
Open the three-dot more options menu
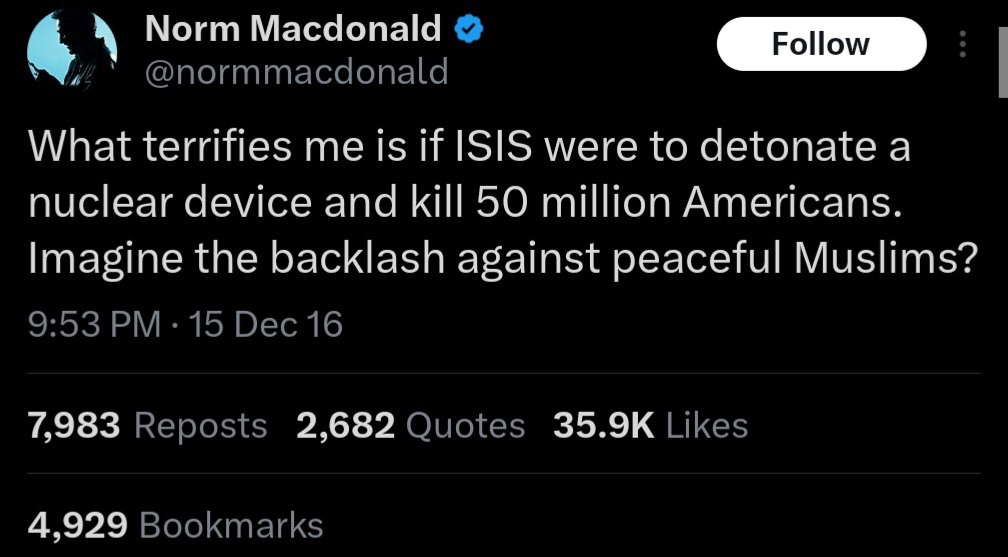pos(963,45)
